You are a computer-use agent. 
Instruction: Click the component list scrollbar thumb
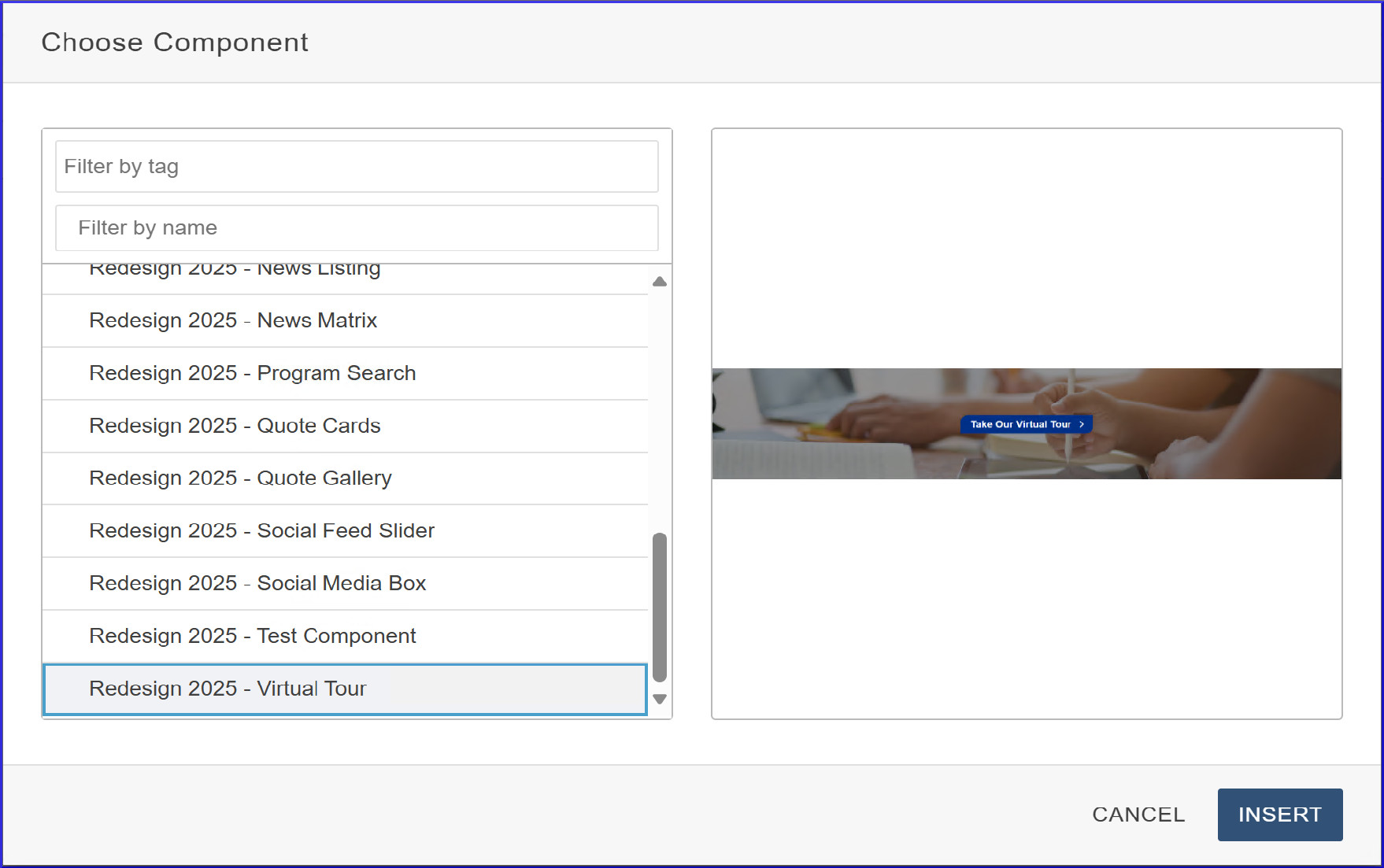pos(660,606)
